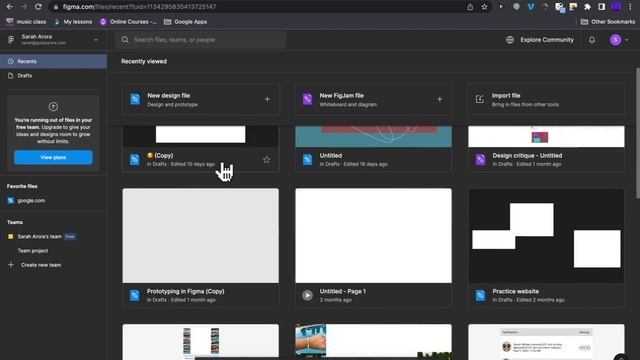Open the Google Apps bookmark folder
640x360 pixels.
(185, 22)
